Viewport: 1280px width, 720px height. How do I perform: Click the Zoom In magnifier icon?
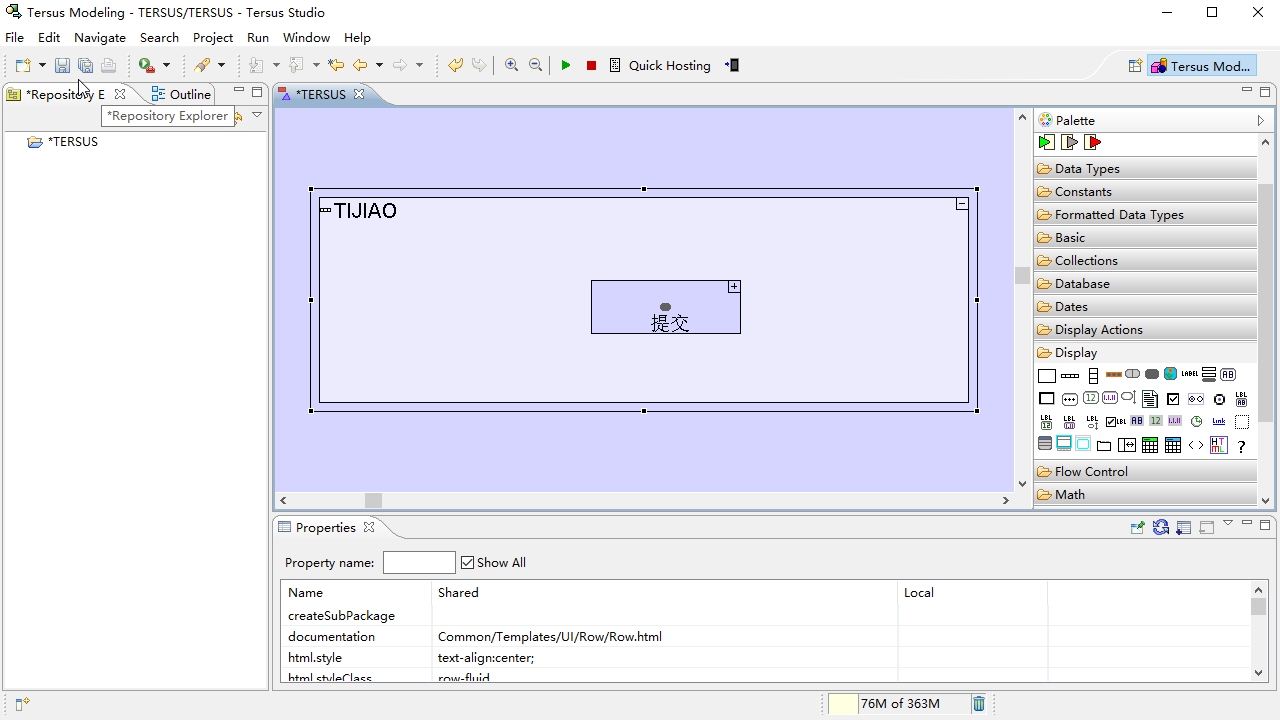pyautogui.click(x=511, y=65)
